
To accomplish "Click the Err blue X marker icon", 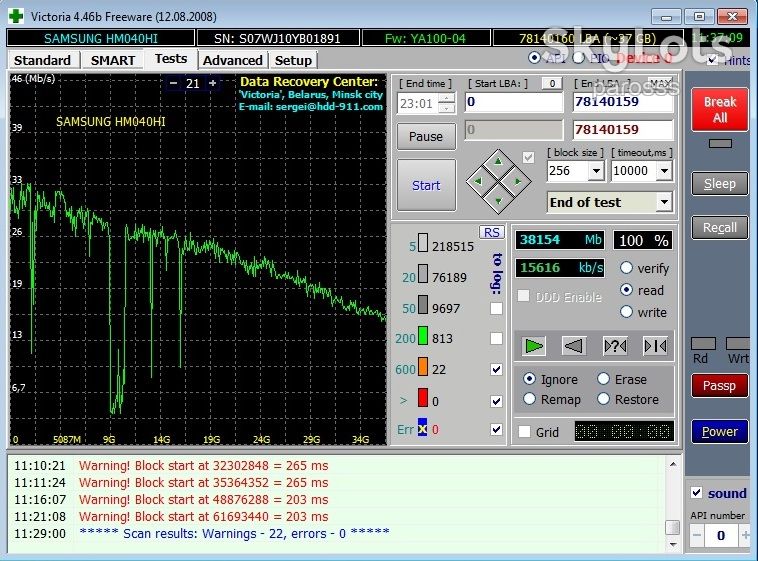I will 423,428.
